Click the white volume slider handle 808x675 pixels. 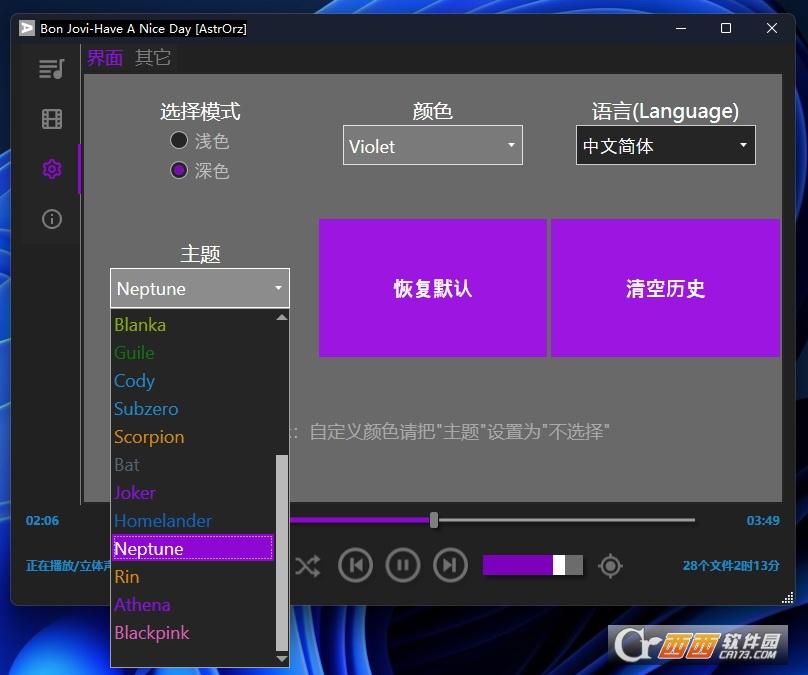[559, 565]
